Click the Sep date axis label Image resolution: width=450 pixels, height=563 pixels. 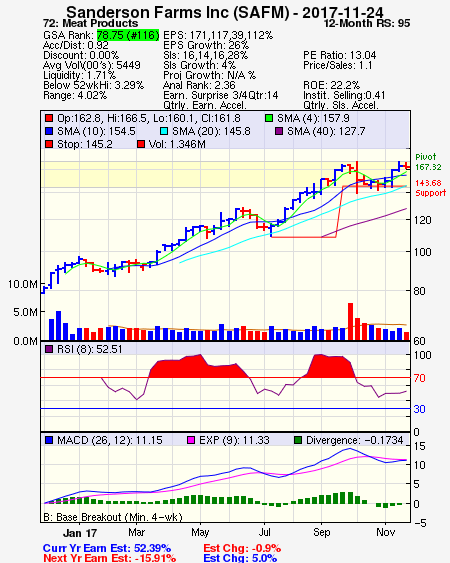[x=321, y=532]
